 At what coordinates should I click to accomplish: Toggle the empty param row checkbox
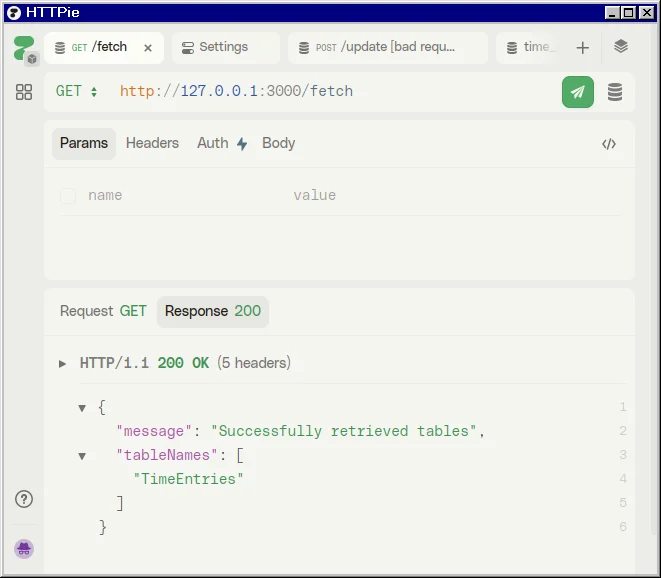[x=68, y=196]
